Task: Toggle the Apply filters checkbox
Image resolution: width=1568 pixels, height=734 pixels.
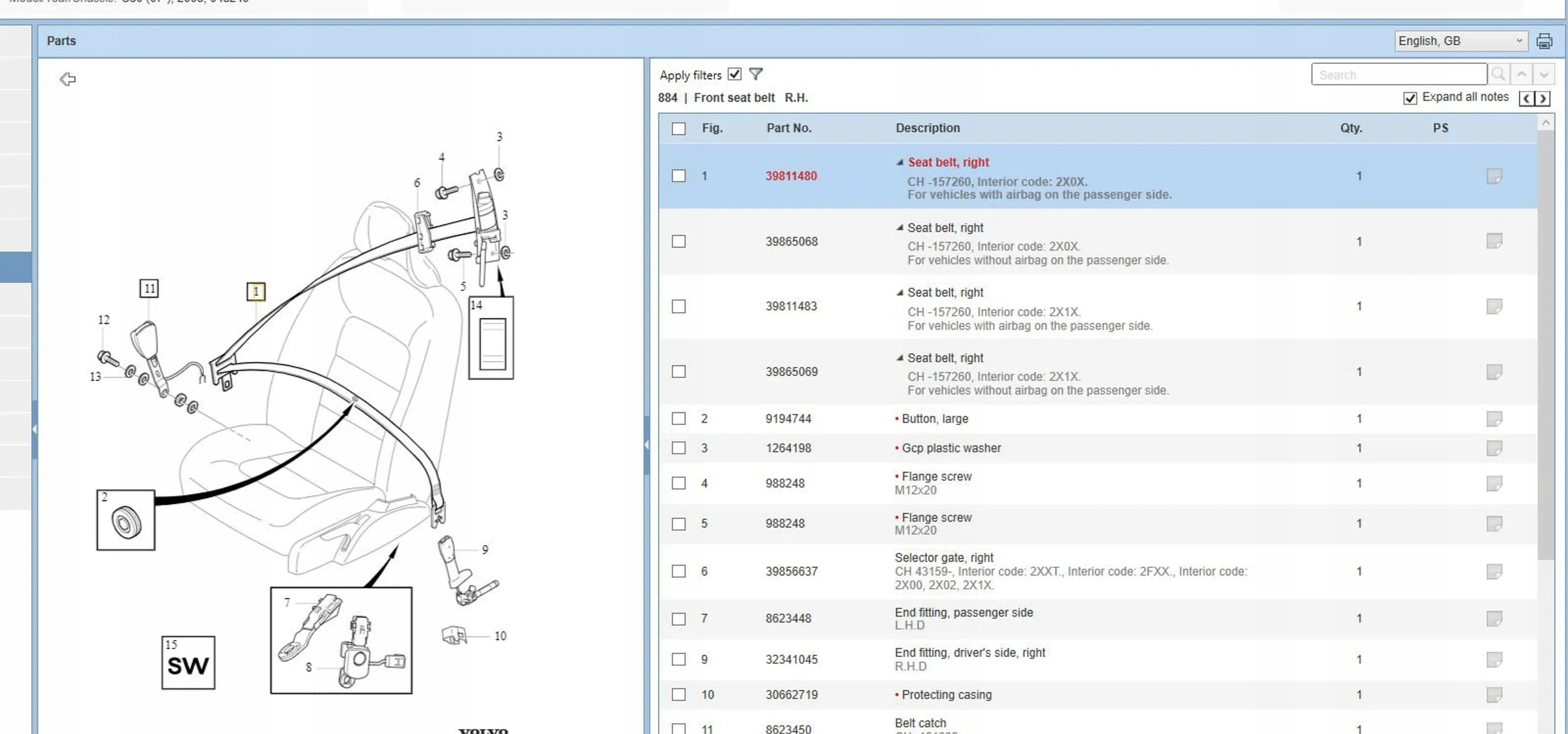Action: pos(734,75)
